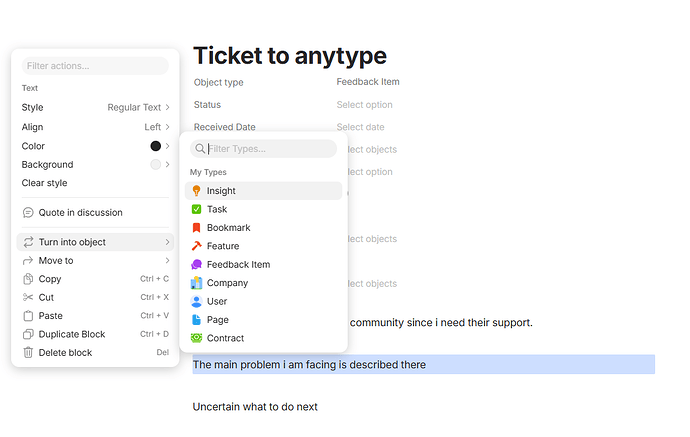Click the Duplicate Block icon
The image size is (690, 437).
tap(28, 334)
